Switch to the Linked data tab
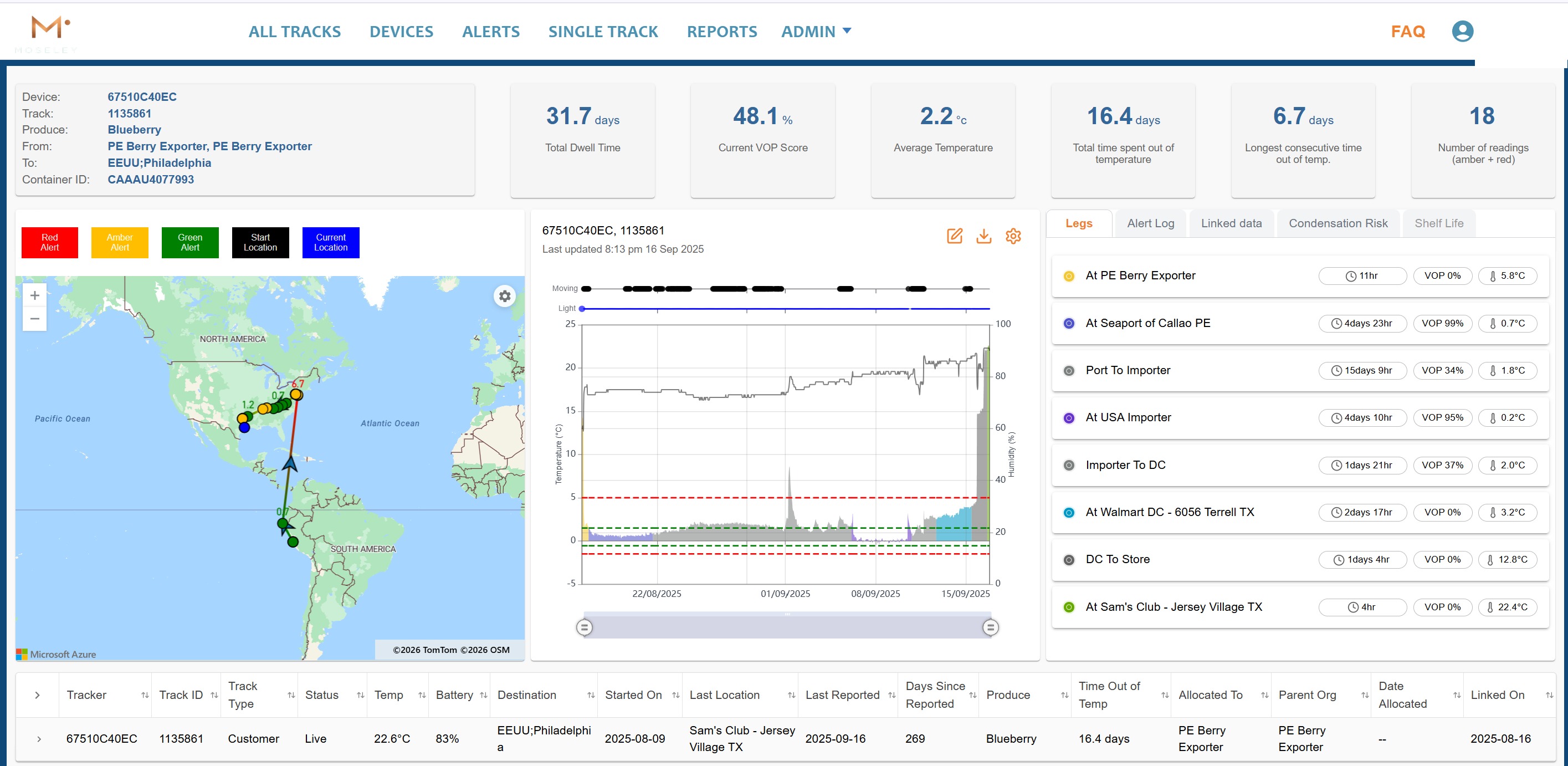Screen dimensions: 1568x766 pyautogui.click(x=1231, y=223)
